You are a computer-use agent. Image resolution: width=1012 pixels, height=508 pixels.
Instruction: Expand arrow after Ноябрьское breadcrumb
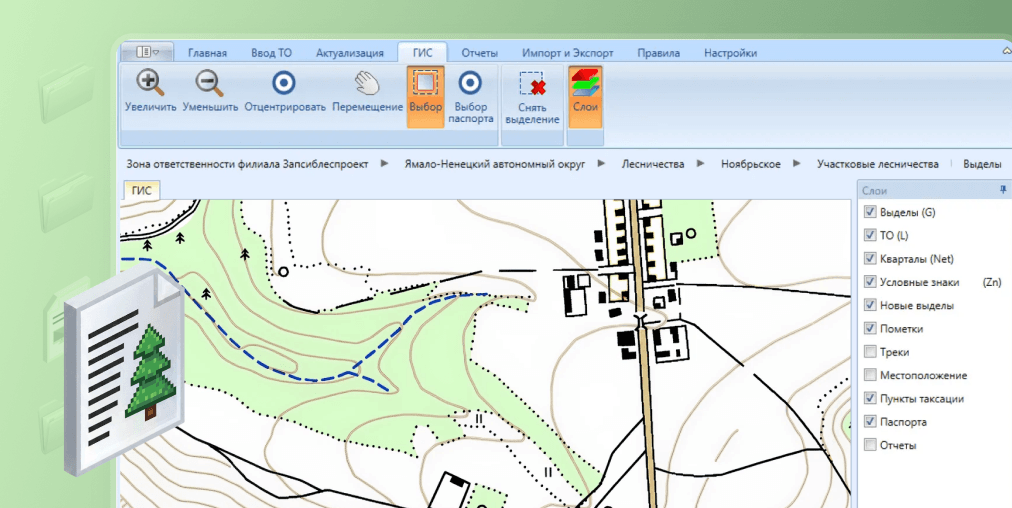click(798, 163)
